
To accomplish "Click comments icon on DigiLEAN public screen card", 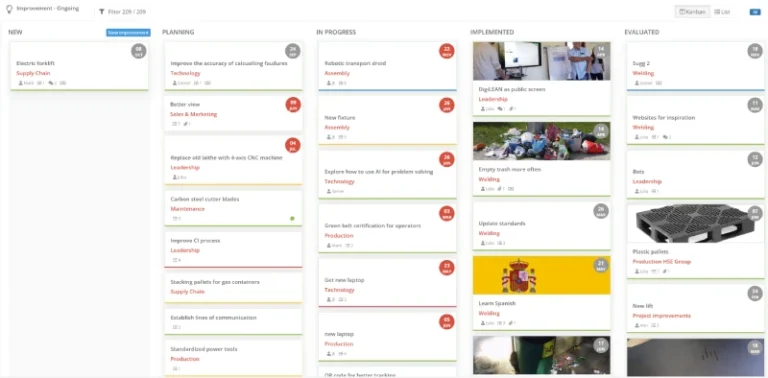I will point(501,109).
